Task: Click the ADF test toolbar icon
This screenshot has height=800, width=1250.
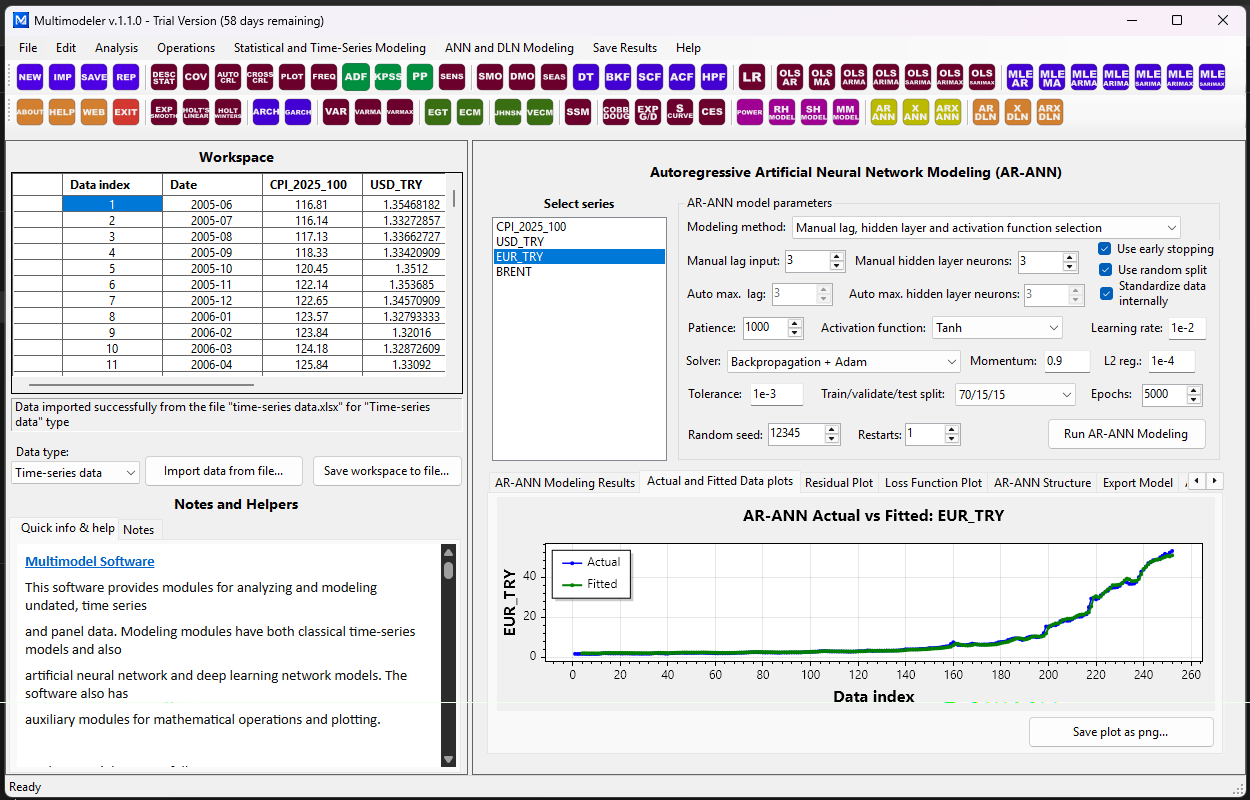Action: click(x=355, y=77)
